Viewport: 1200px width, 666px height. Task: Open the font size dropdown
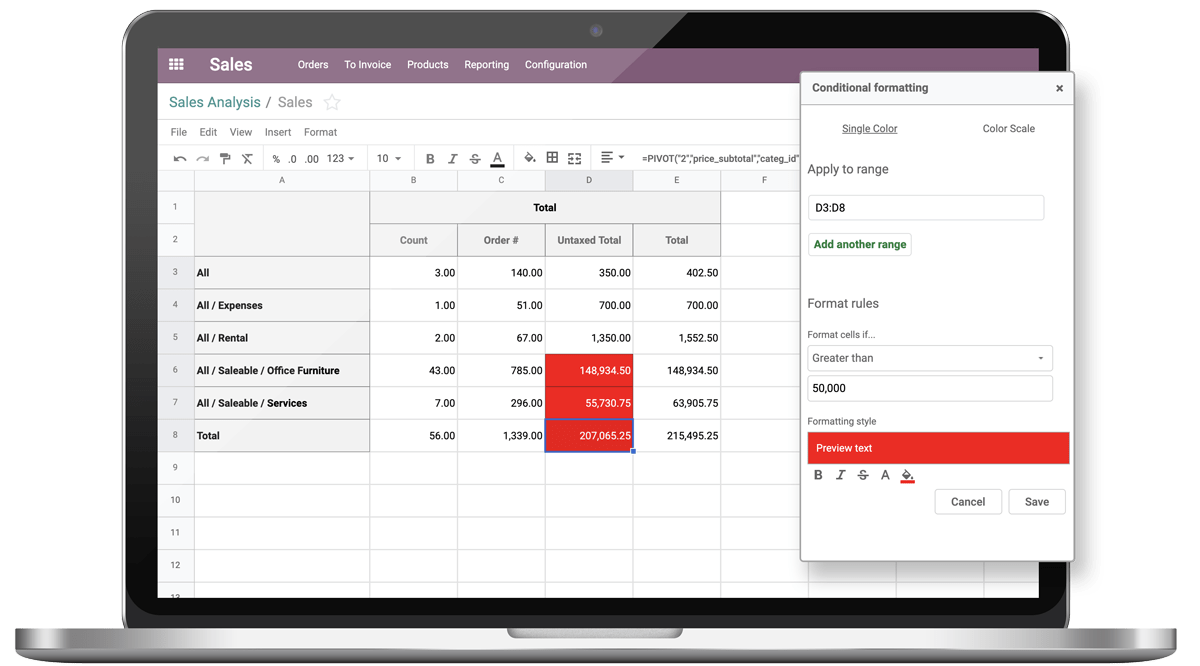[388, 157]
